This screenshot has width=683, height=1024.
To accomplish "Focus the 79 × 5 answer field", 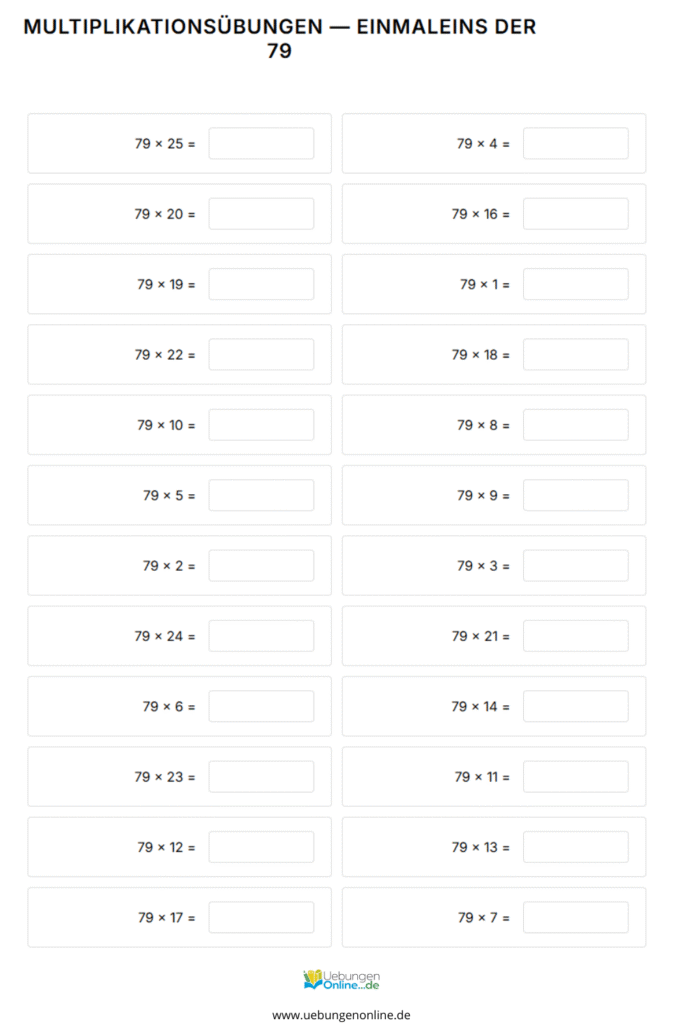I will coord(261,495).
